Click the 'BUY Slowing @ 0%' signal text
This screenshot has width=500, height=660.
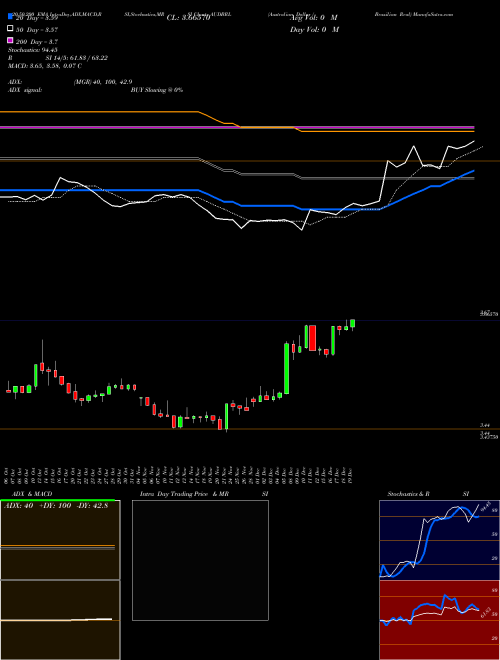tap(157, 90)
